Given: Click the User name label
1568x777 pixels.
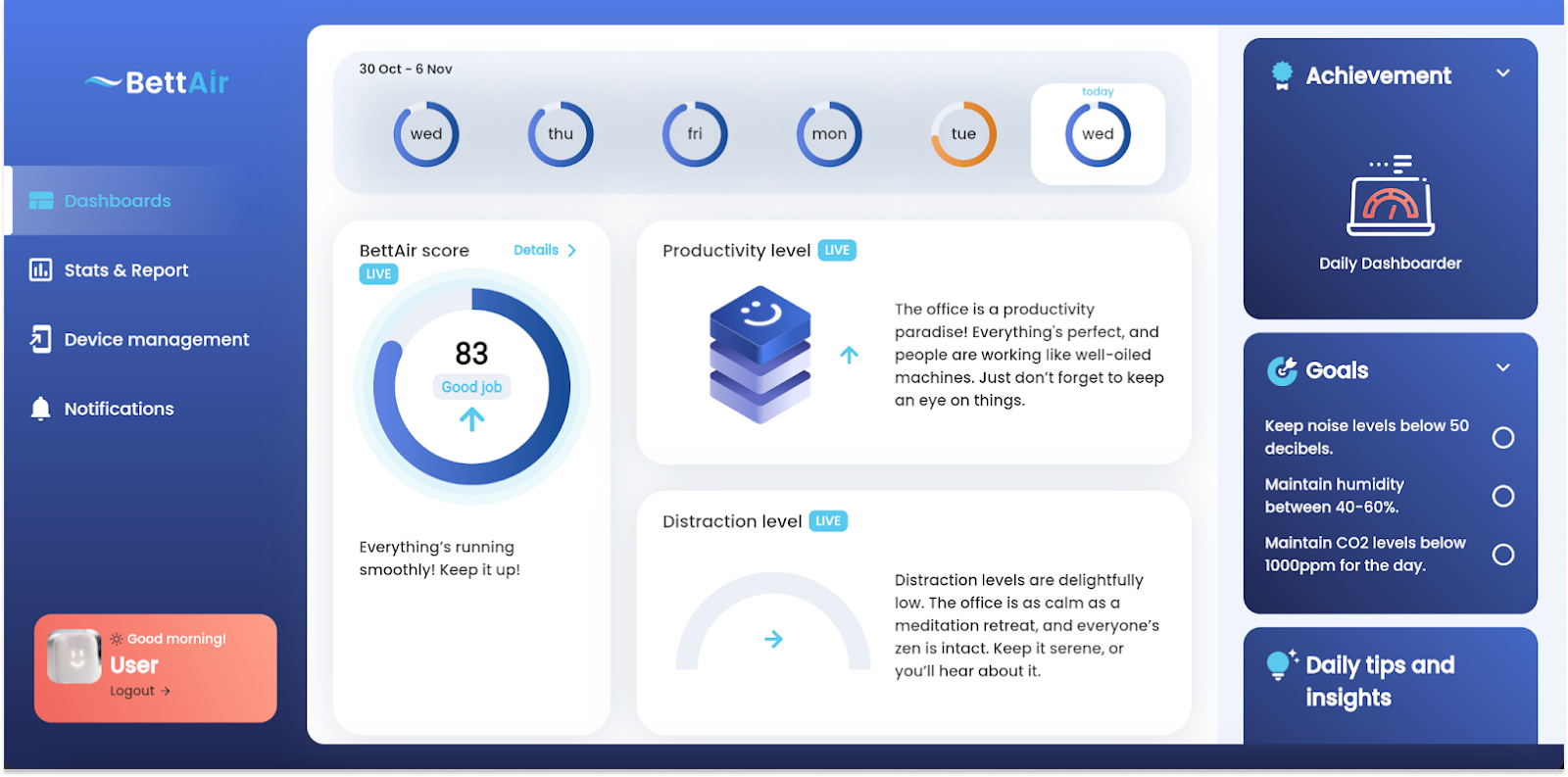Looking at the screenshot, I should tap(134, 665).
